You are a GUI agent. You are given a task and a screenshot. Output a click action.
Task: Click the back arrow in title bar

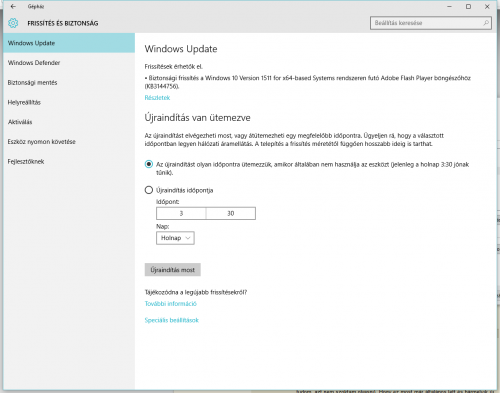click(x=13, y=6)
